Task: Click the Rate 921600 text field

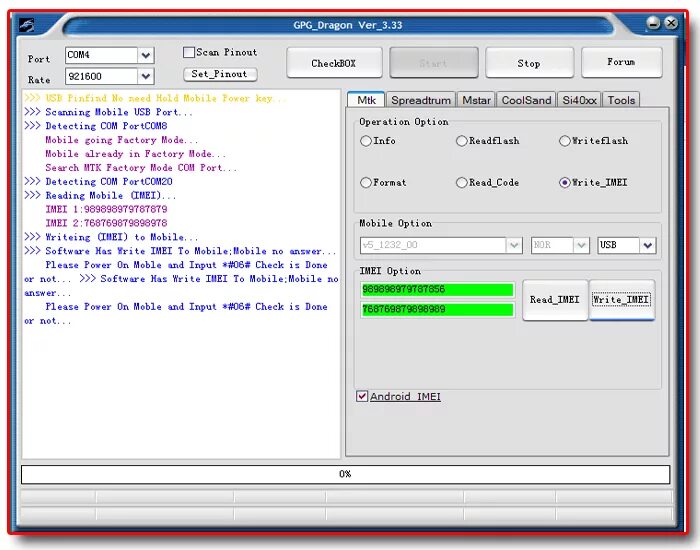Action: point(101,76)
